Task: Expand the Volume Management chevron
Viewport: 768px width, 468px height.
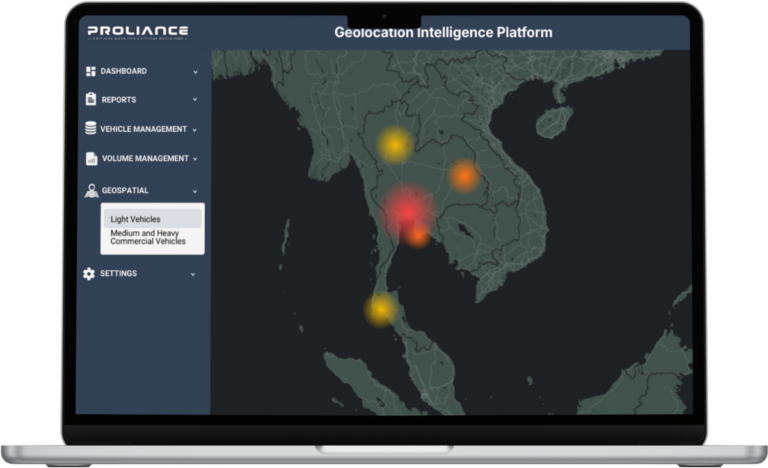Action: [x=195, y=159]
